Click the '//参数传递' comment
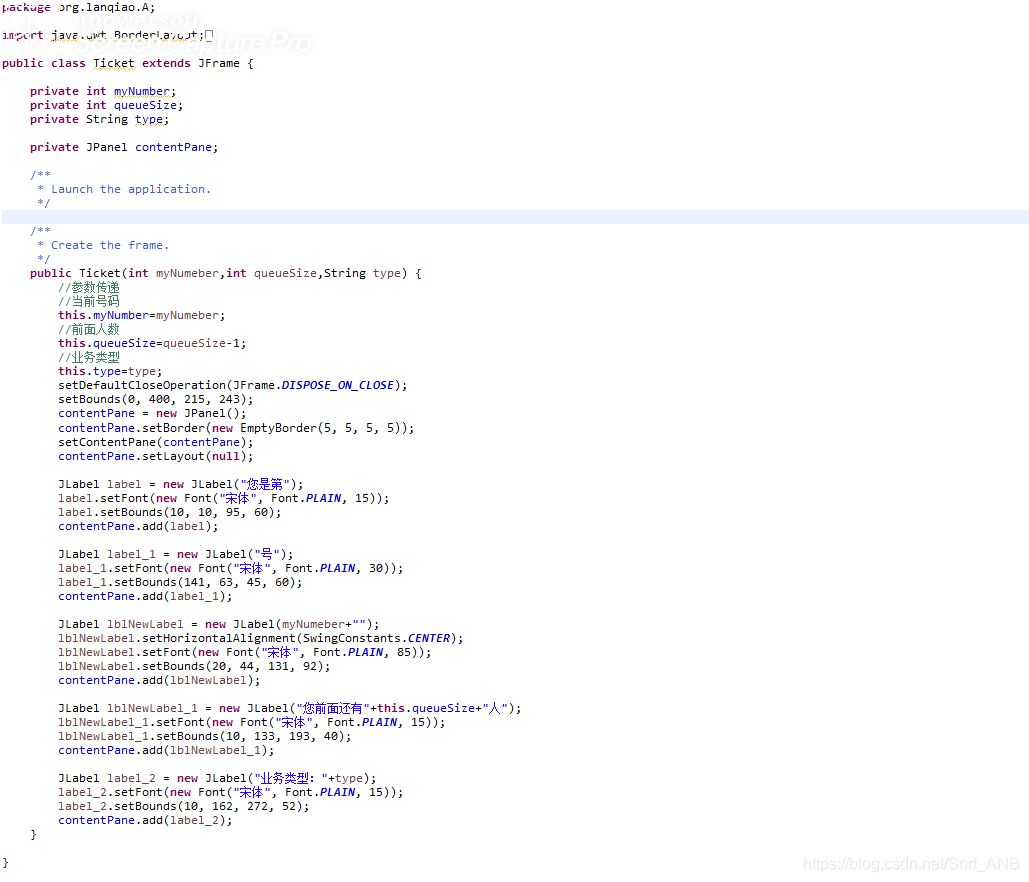 [x=89, y=287]
